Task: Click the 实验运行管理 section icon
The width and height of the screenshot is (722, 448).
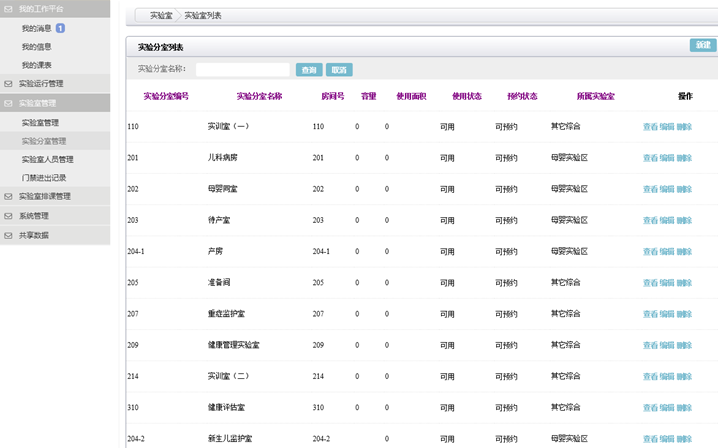Action: [9, 84]
